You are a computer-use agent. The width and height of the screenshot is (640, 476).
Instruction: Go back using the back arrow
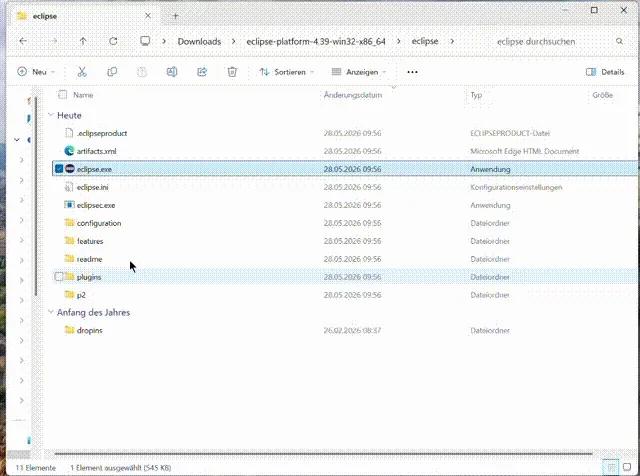tap(23, 41)
